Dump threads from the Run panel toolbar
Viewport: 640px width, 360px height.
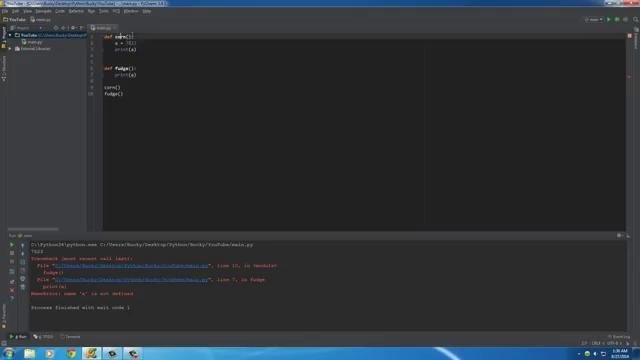(12, 271)
